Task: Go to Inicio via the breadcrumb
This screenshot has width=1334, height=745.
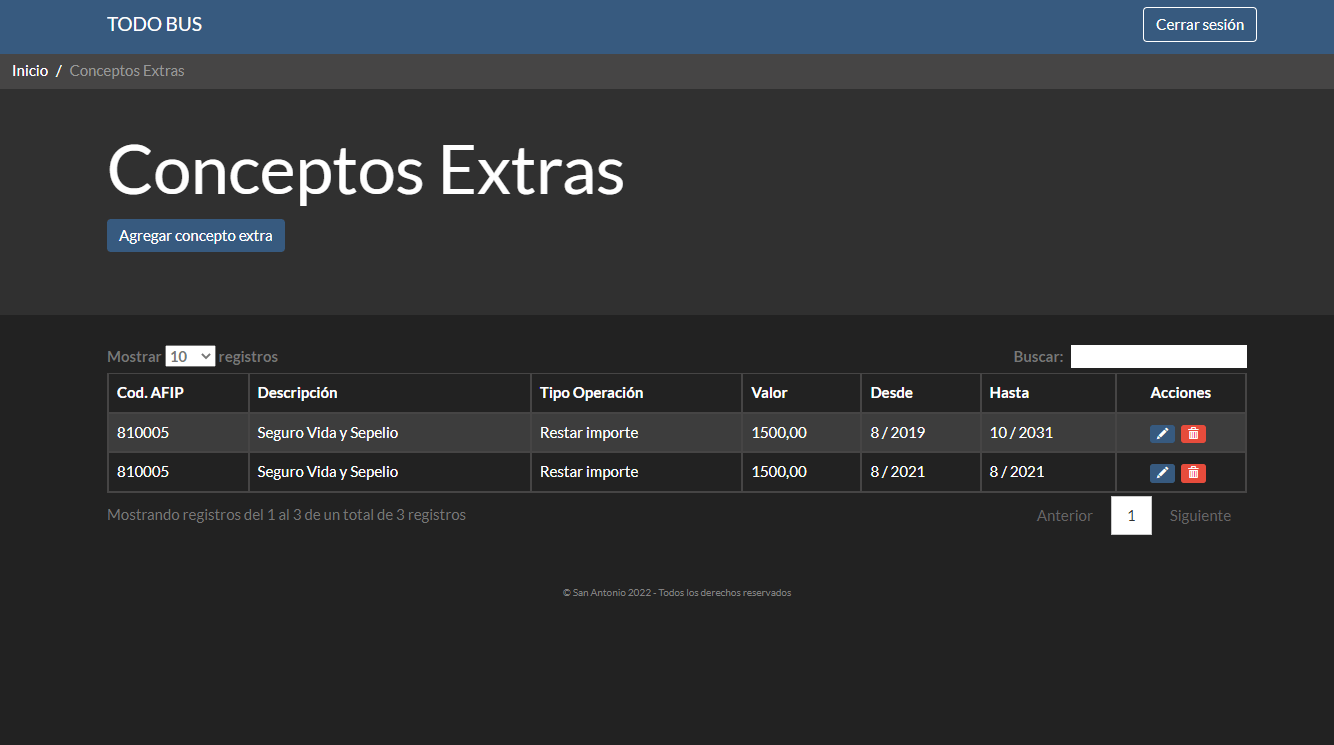Action: [30, 71]
